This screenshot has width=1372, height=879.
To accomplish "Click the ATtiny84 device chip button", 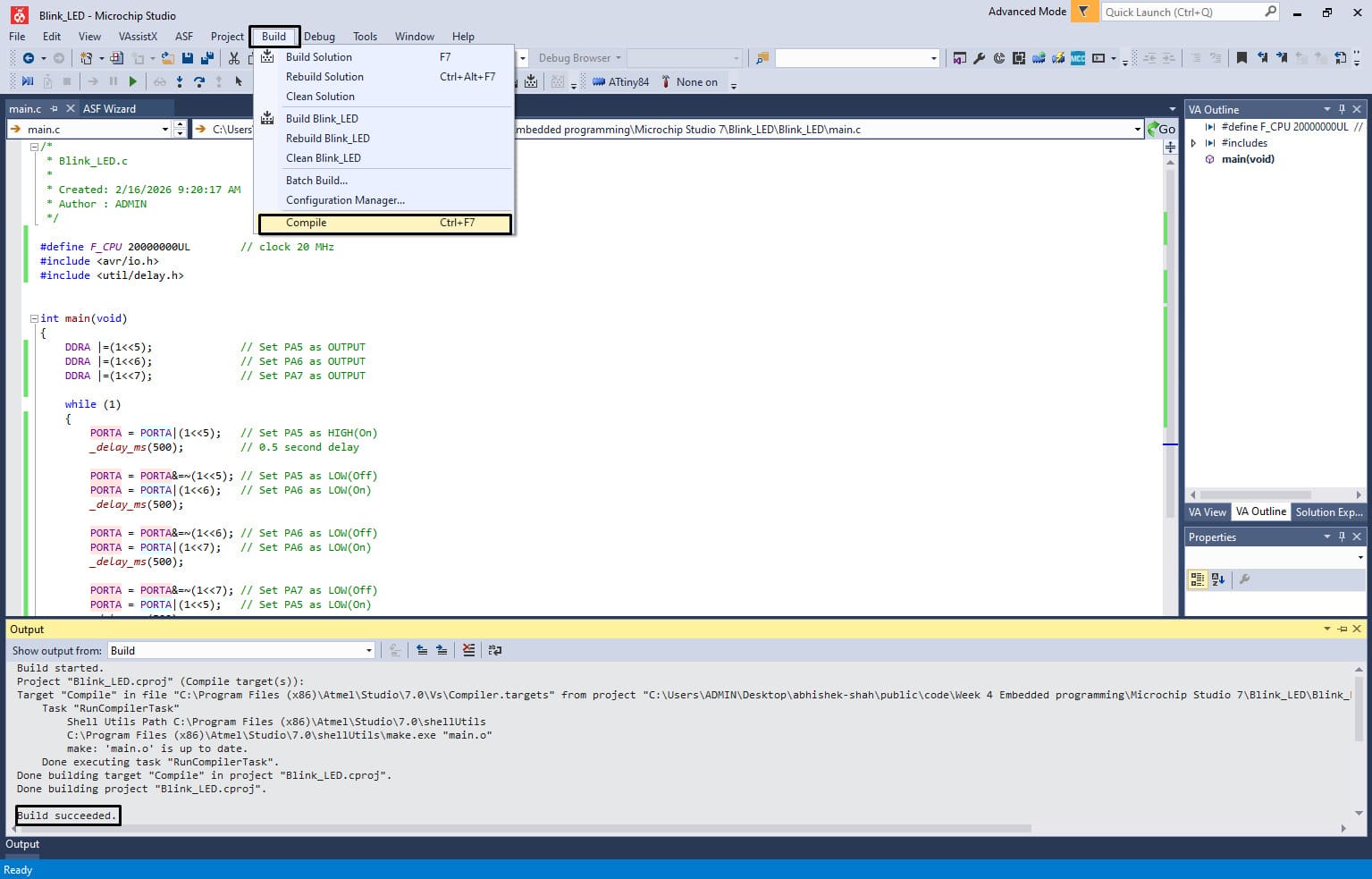I will pyautogui.click(x=620, y=82).
